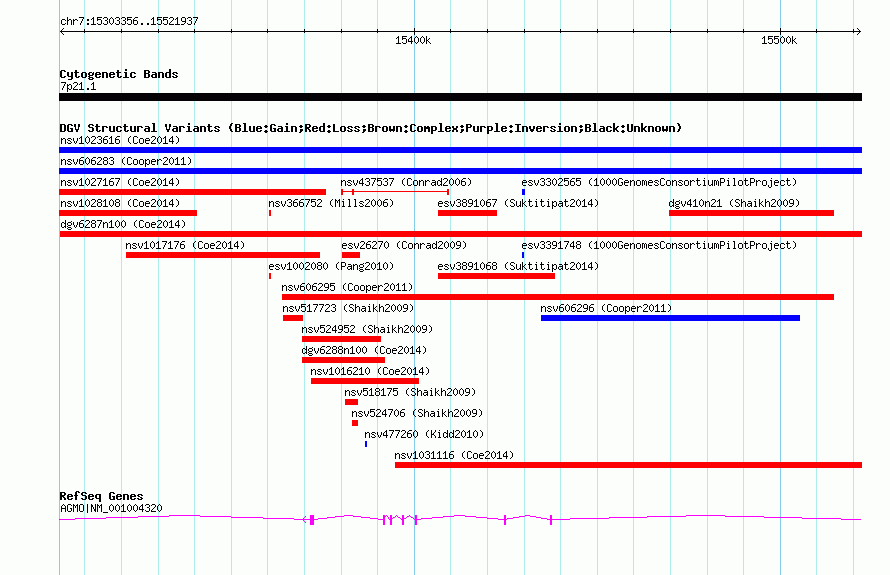Image resolution: width=890 pixels, height=575 pixels.
Task: Select the nsv606295 (Cooper2011) long loss bar
Action: 558,297
